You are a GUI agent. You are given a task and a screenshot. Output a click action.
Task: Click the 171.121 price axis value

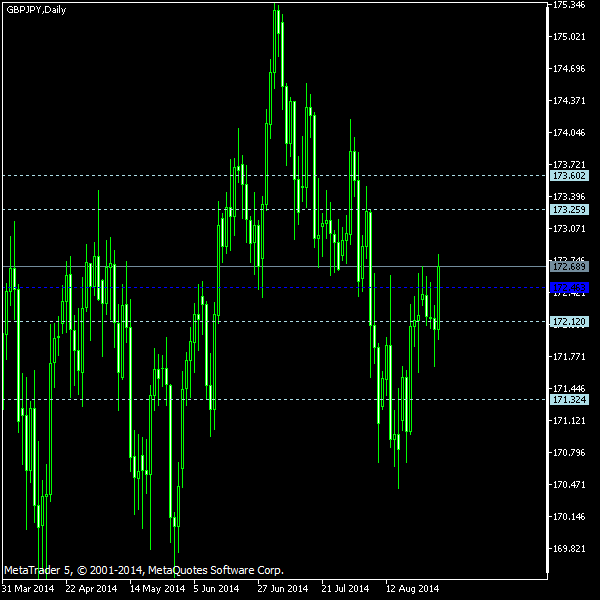(569, 421)
